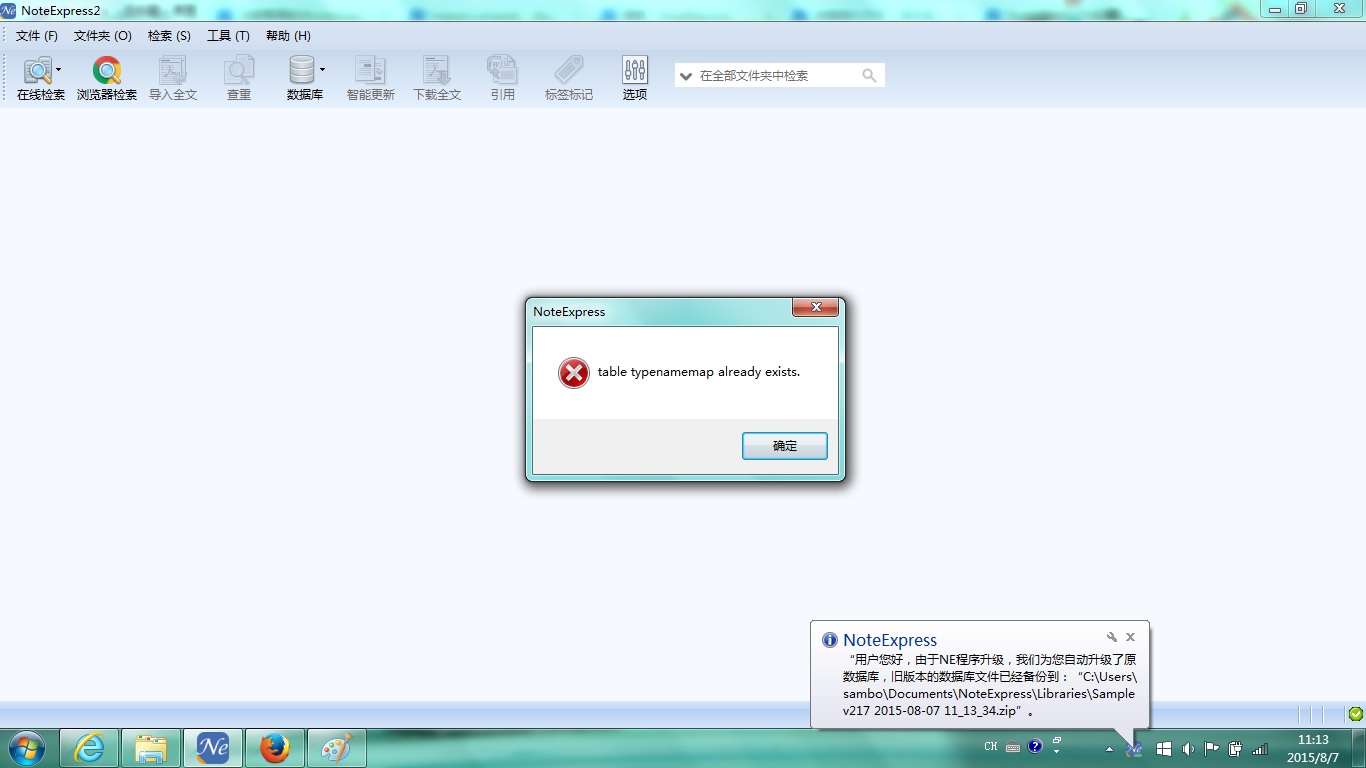Click the 'table typenamemap already exists.' message
This screenshot has height=768, width=1366.
tap(699, 371)
